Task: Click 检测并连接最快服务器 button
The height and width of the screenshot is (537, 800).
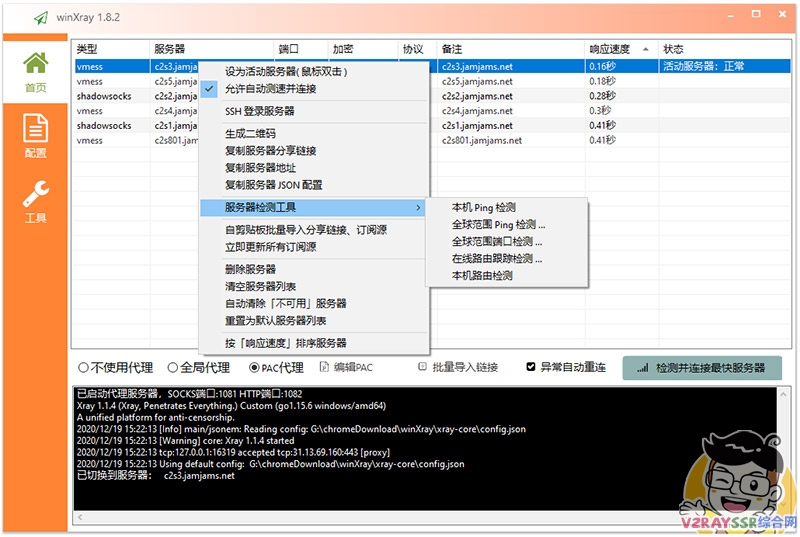Action: click(x=702, y=368)
